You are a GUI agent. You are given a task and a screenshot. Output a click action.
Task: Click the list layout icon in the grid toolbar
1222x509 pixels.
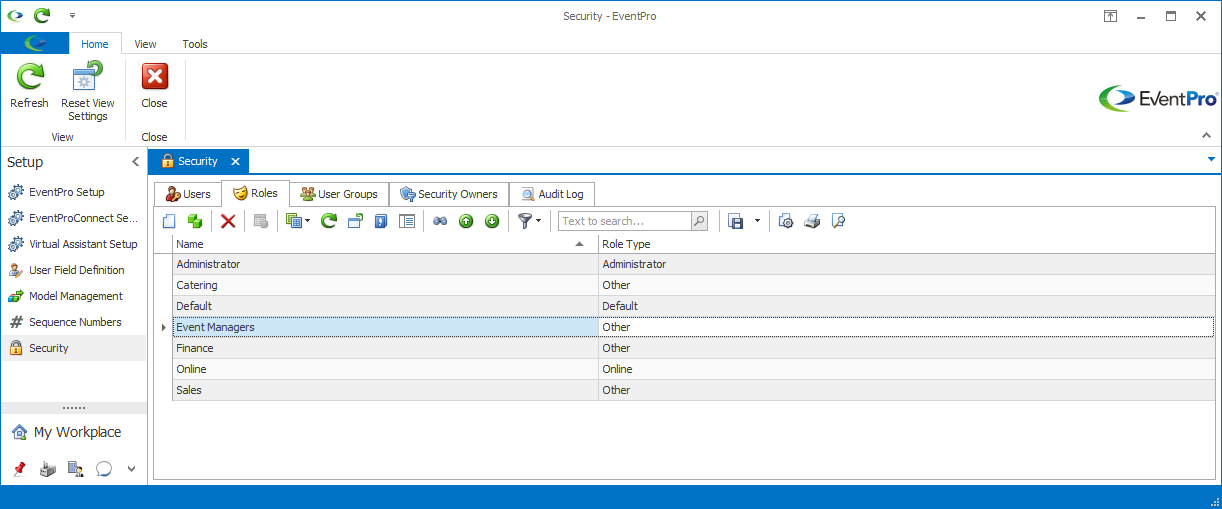coord(407,221)
